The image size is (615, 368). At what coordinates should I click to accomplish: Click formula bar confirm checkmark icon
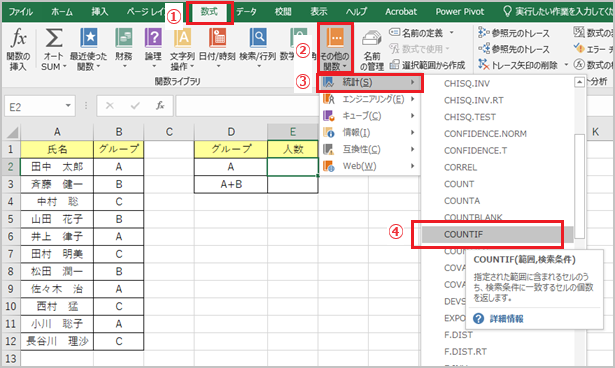click(x=135, y=106)
